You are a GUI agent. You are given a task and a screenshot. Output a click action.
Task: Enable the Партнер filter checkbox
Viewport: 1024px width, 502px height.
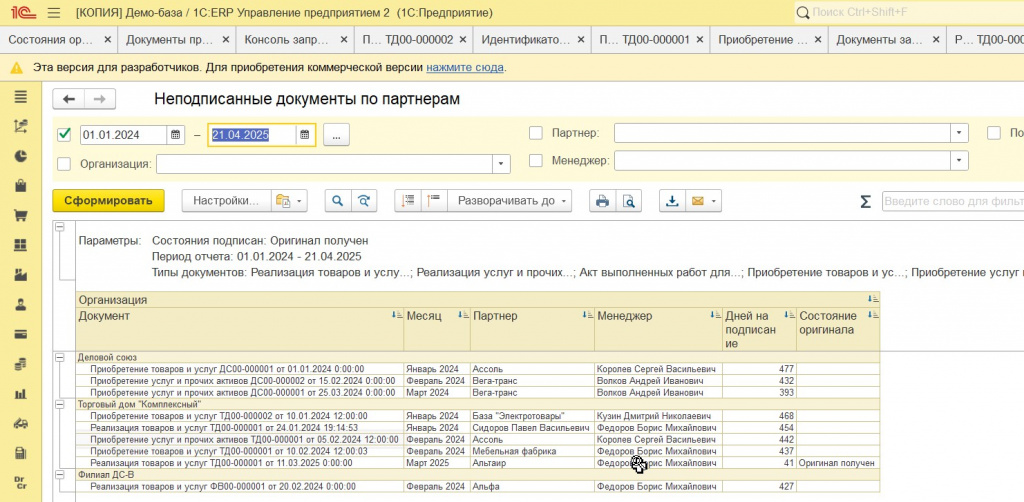pos(536,133)
